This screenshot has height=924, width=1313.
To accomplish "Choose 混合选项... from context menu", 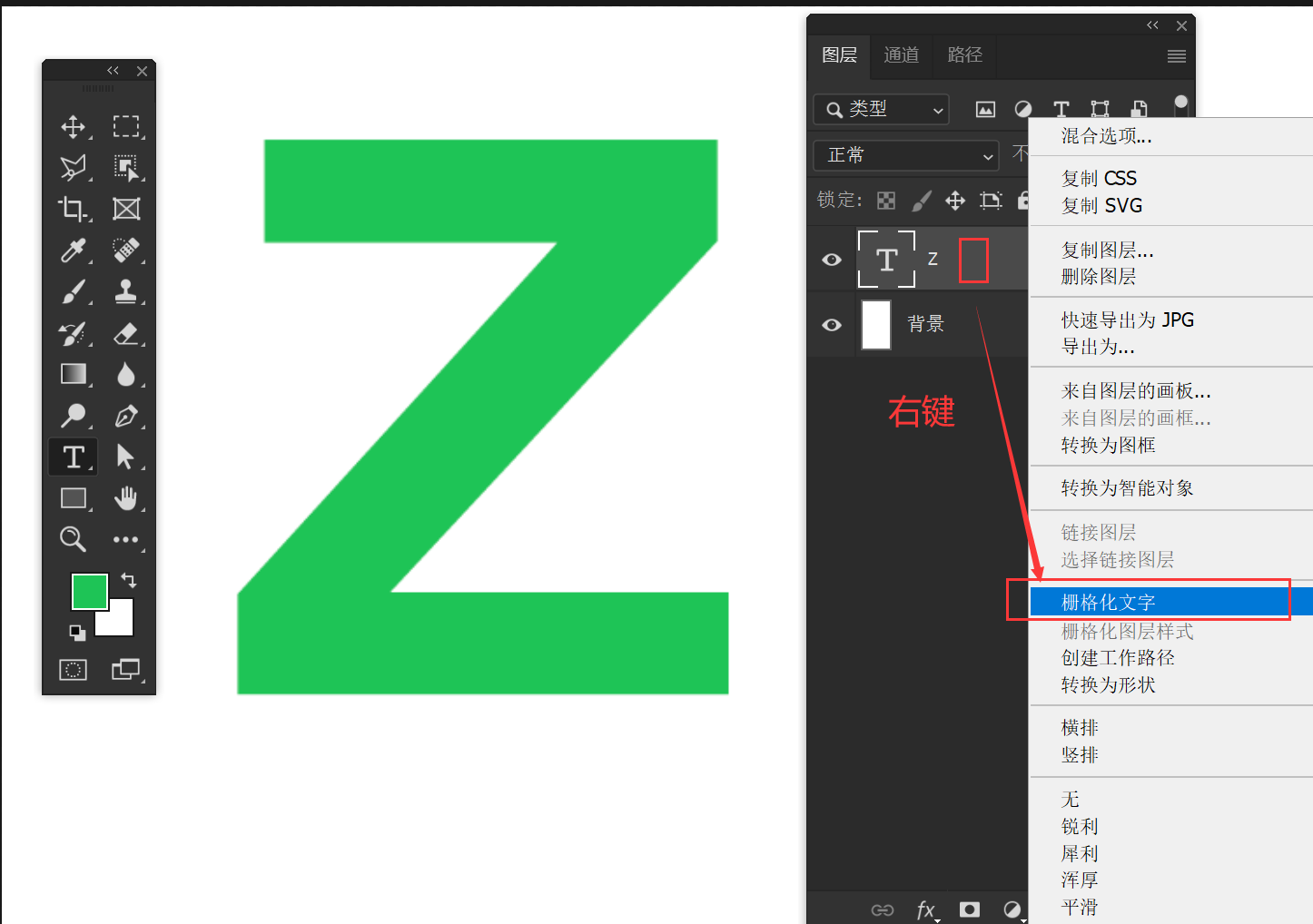I will [1171, 136].
